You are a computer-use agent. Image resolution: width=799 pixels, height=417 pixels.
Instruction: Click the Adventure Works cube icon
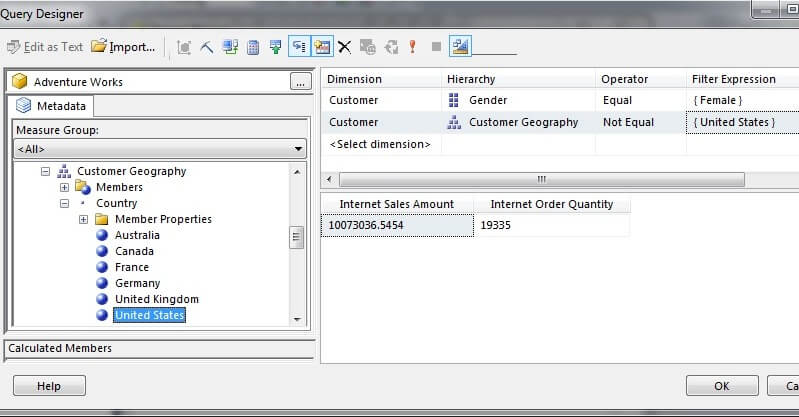19,82
